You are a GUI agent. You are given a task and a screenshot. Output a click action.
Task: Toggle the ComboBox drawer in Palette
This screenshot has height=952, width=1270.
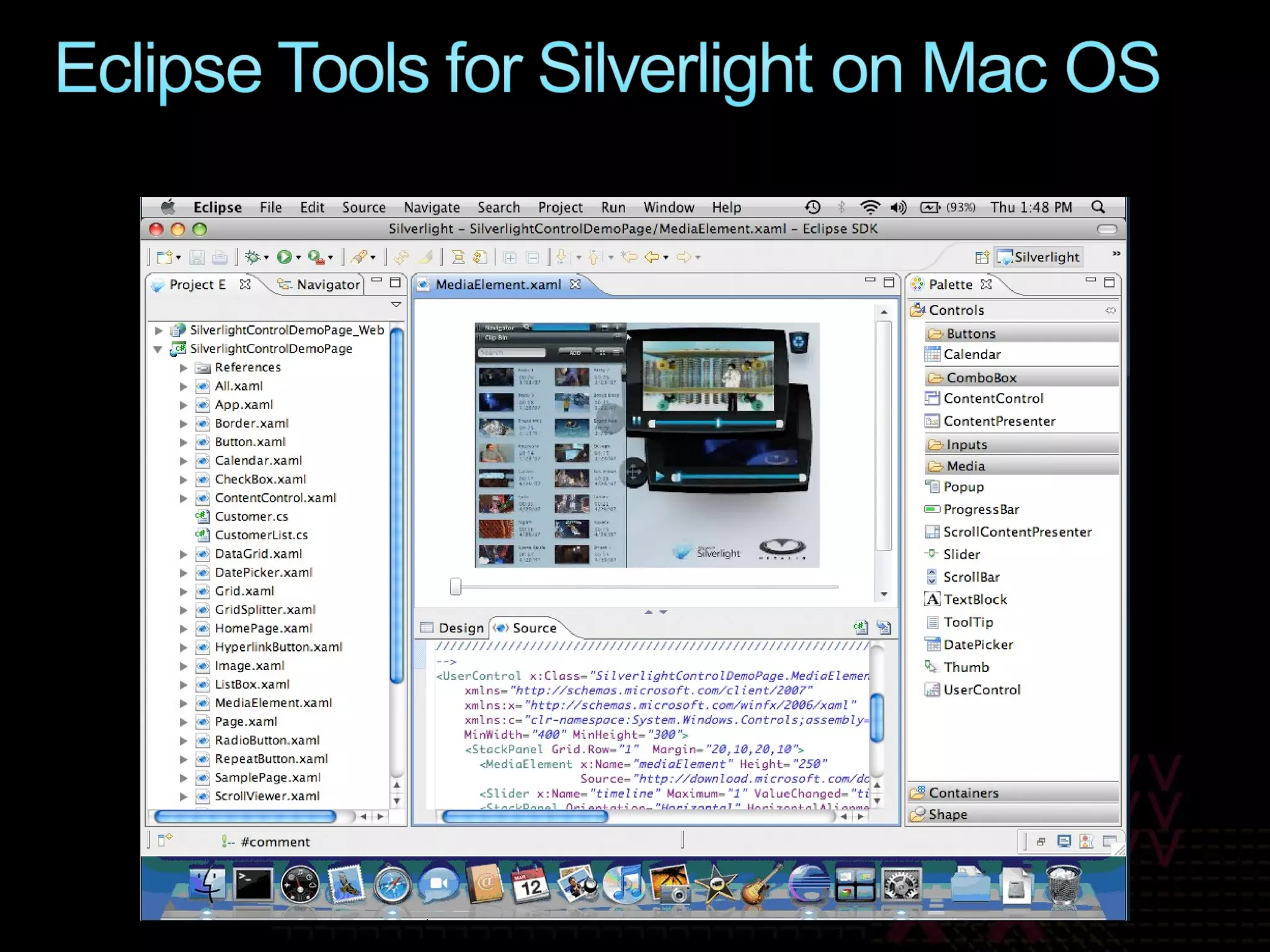coord(981,377)
